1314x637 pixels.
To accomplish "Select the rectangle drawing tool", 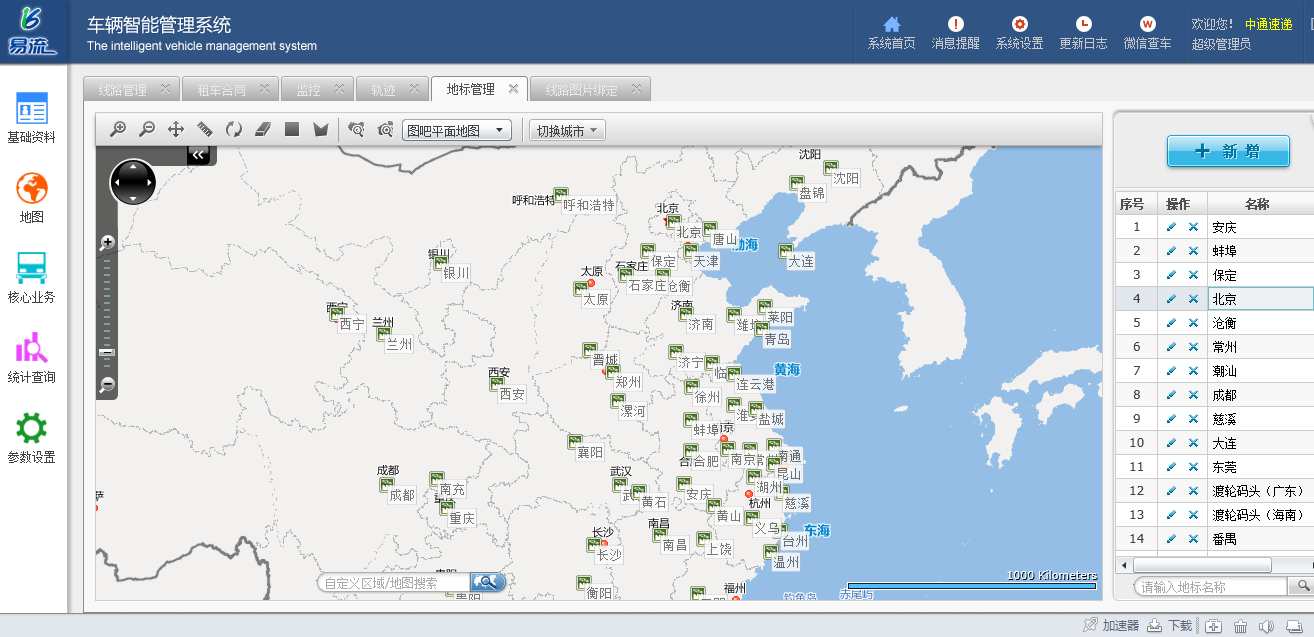I will pos(292,129).
